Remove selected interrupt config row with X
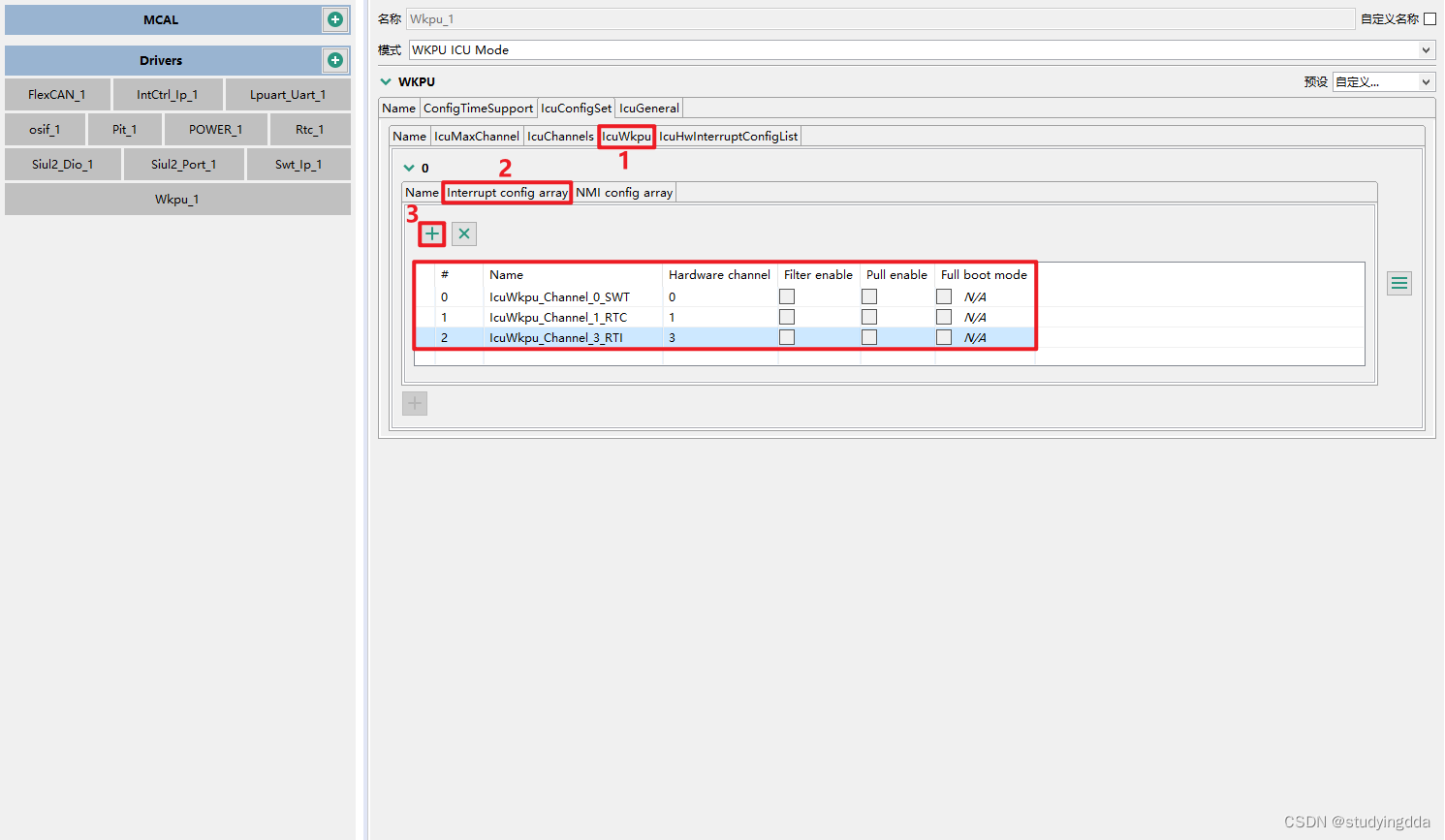Image resolution: width=1445 pixels, height=840 pixels. (x=464, y=233)
